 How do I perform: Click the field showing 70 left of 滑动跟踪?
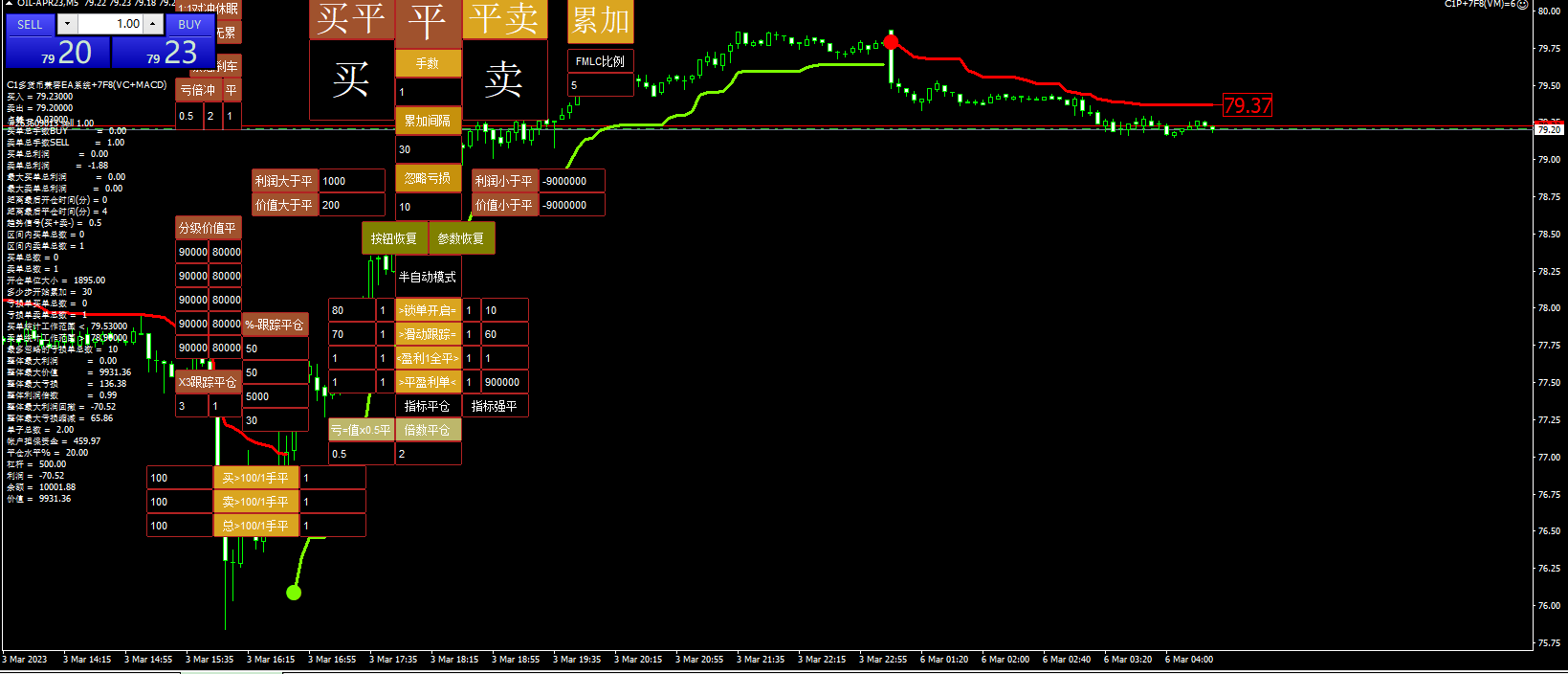tap(351, 334)
